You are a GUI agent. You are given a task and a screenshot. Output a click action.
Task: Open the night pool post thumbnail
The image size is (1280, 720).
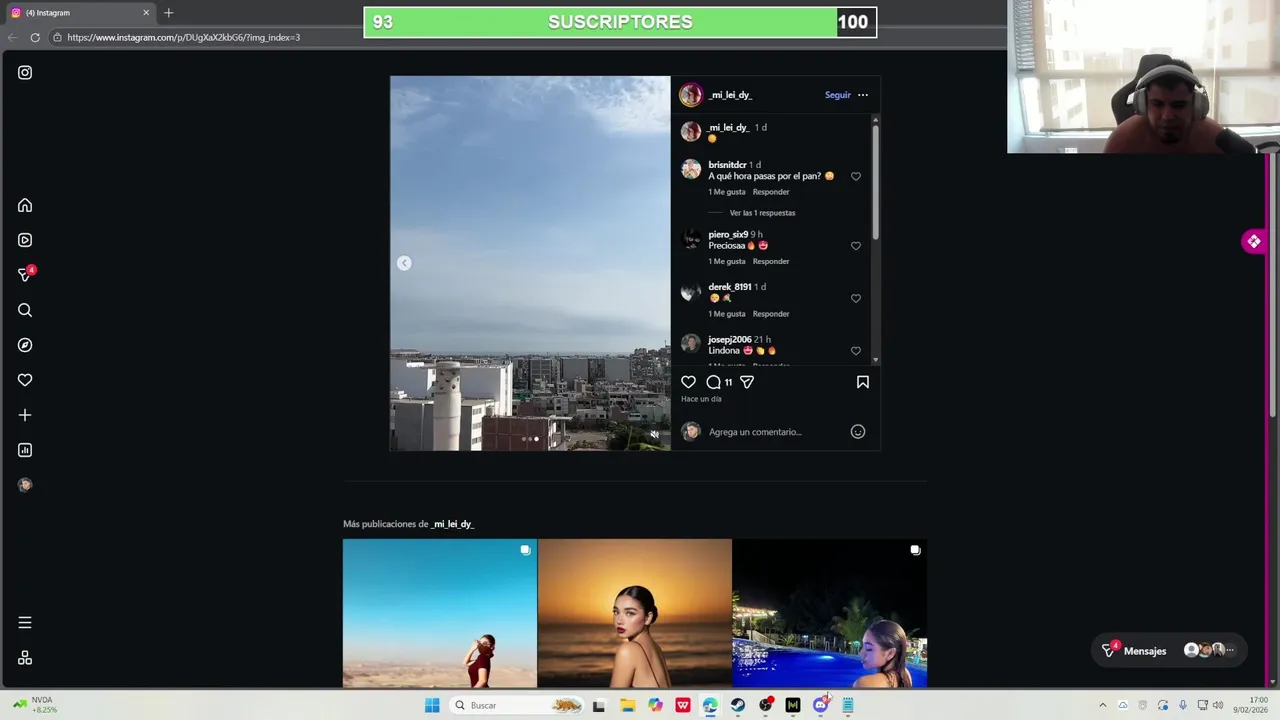pyautogui.click(x=830, y=613)
